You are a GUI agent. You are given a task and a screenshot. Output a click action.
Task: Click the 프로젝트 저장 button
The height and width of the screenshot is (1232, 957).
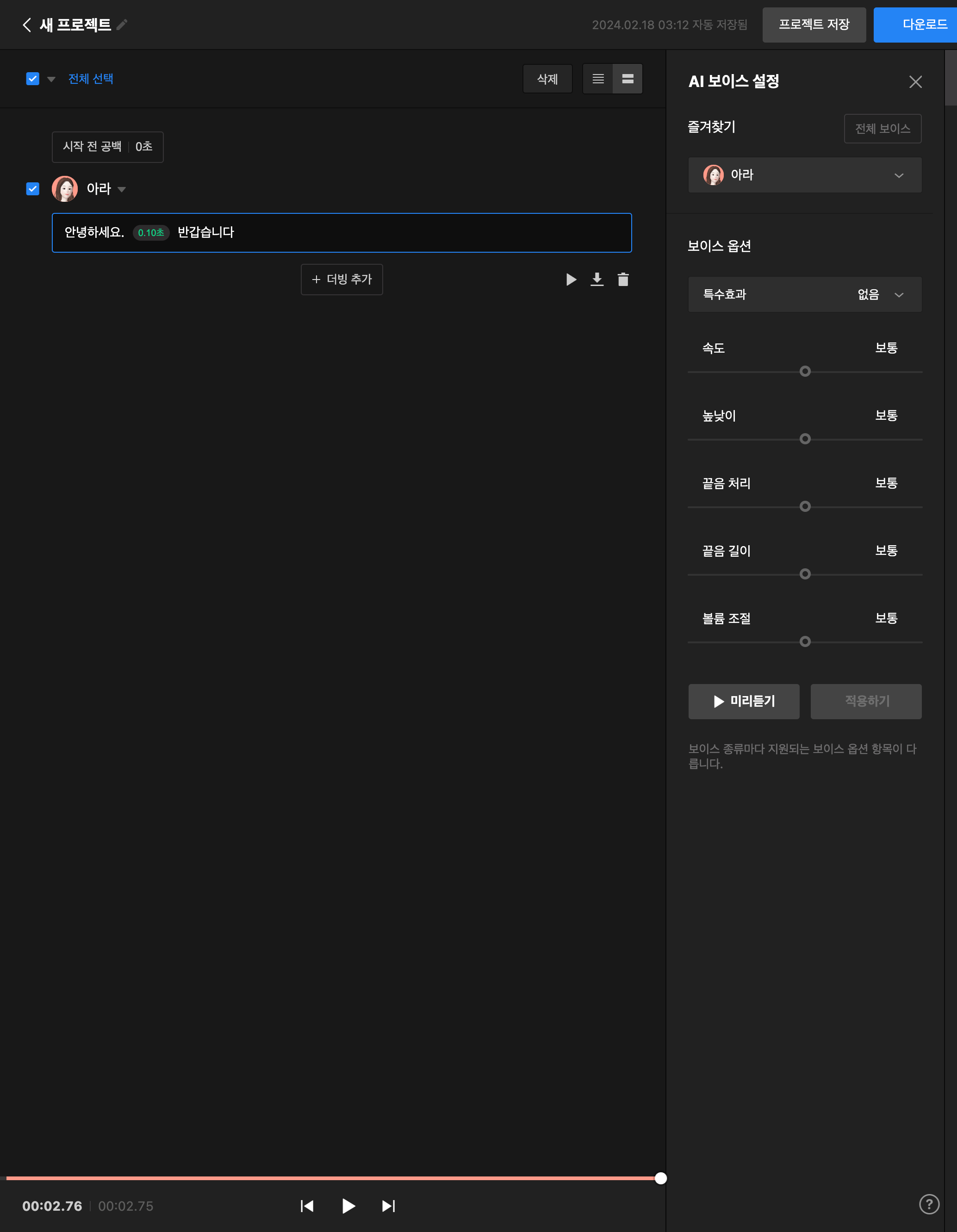[x=814, y=25]
